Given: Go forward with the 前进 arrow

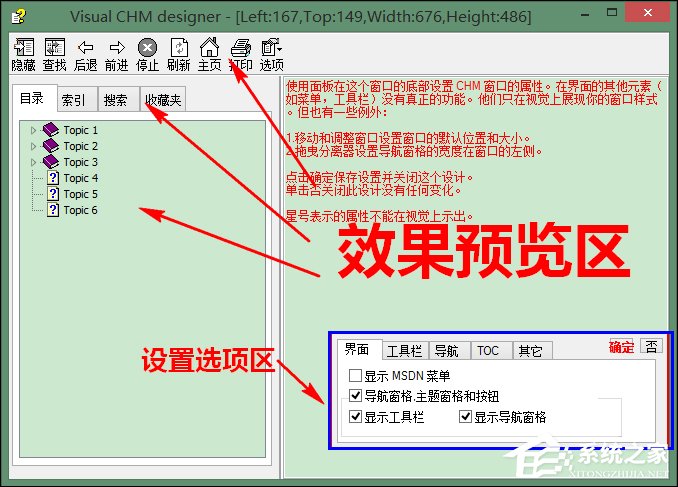Looking at the screenshot, I should coord(117,48).
